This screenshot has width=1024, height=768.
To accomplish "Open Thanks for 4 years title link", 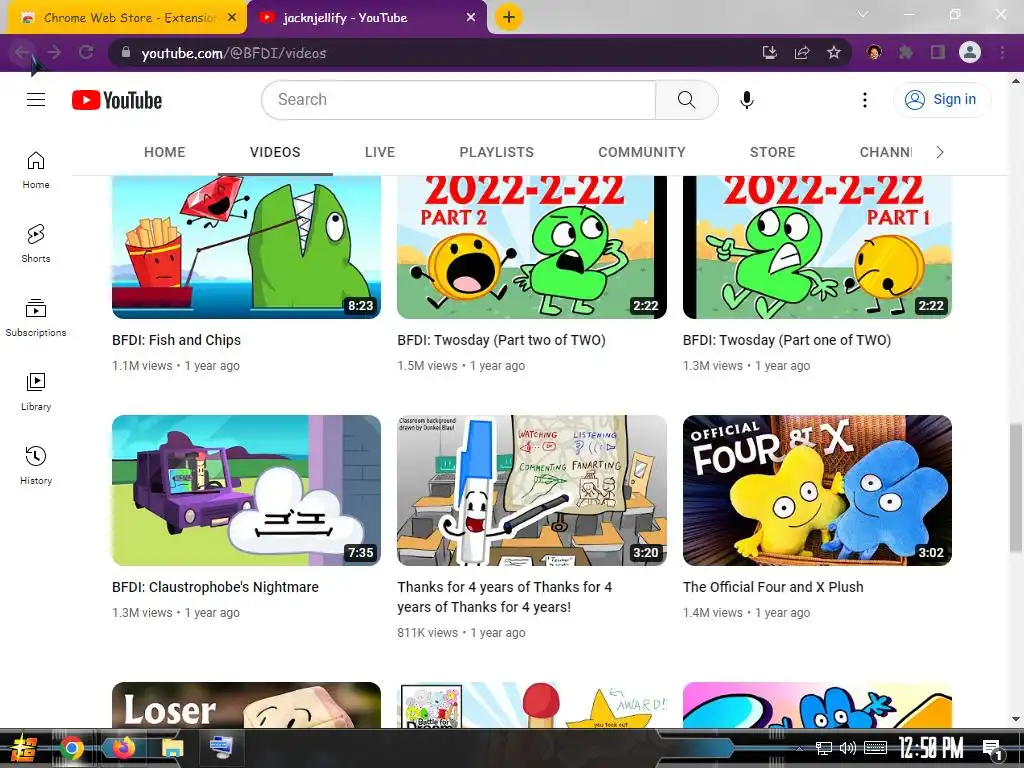I will [505, 597].
